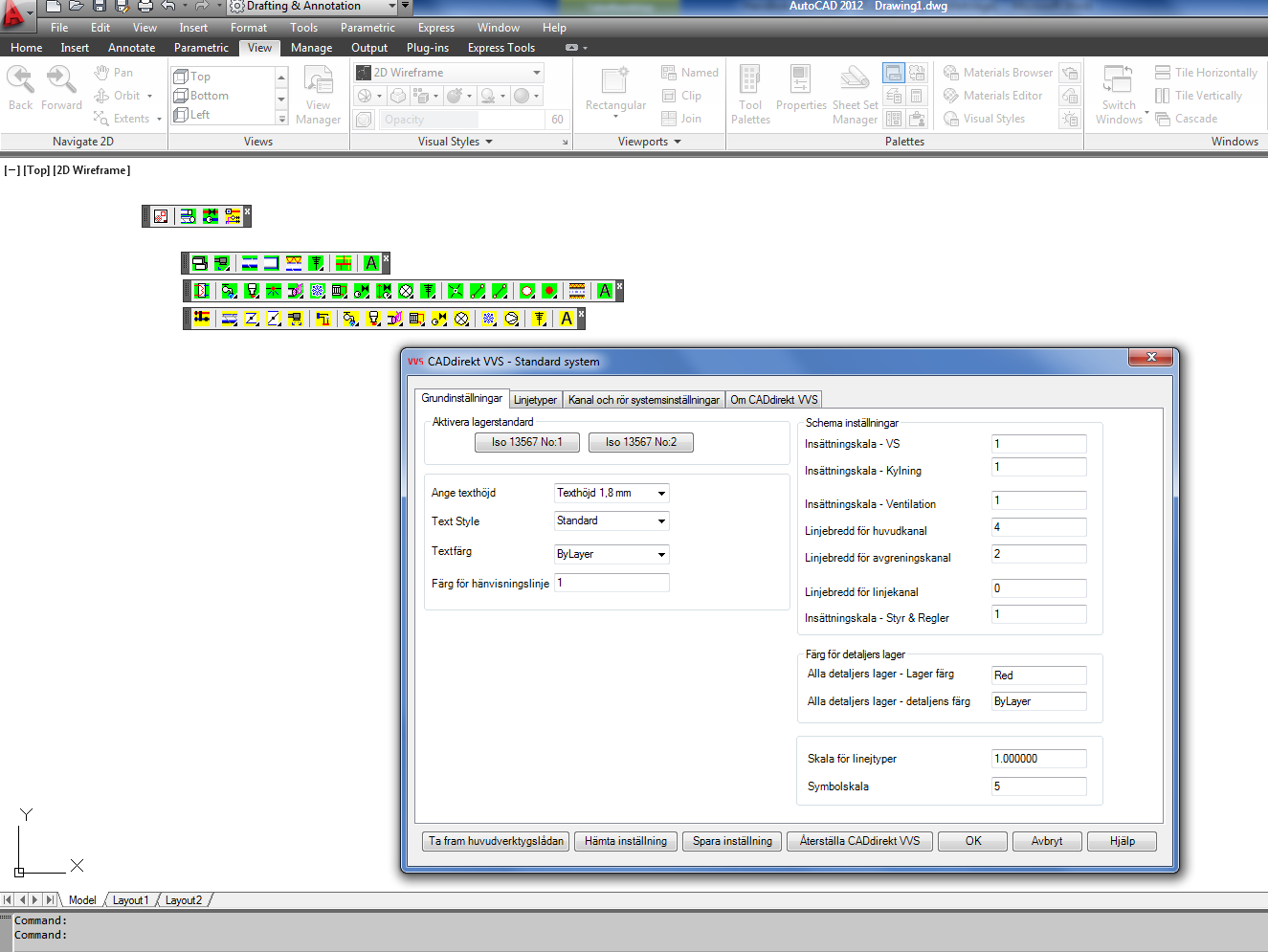
Task: Open the Properties palette
Action: [801, 88]
